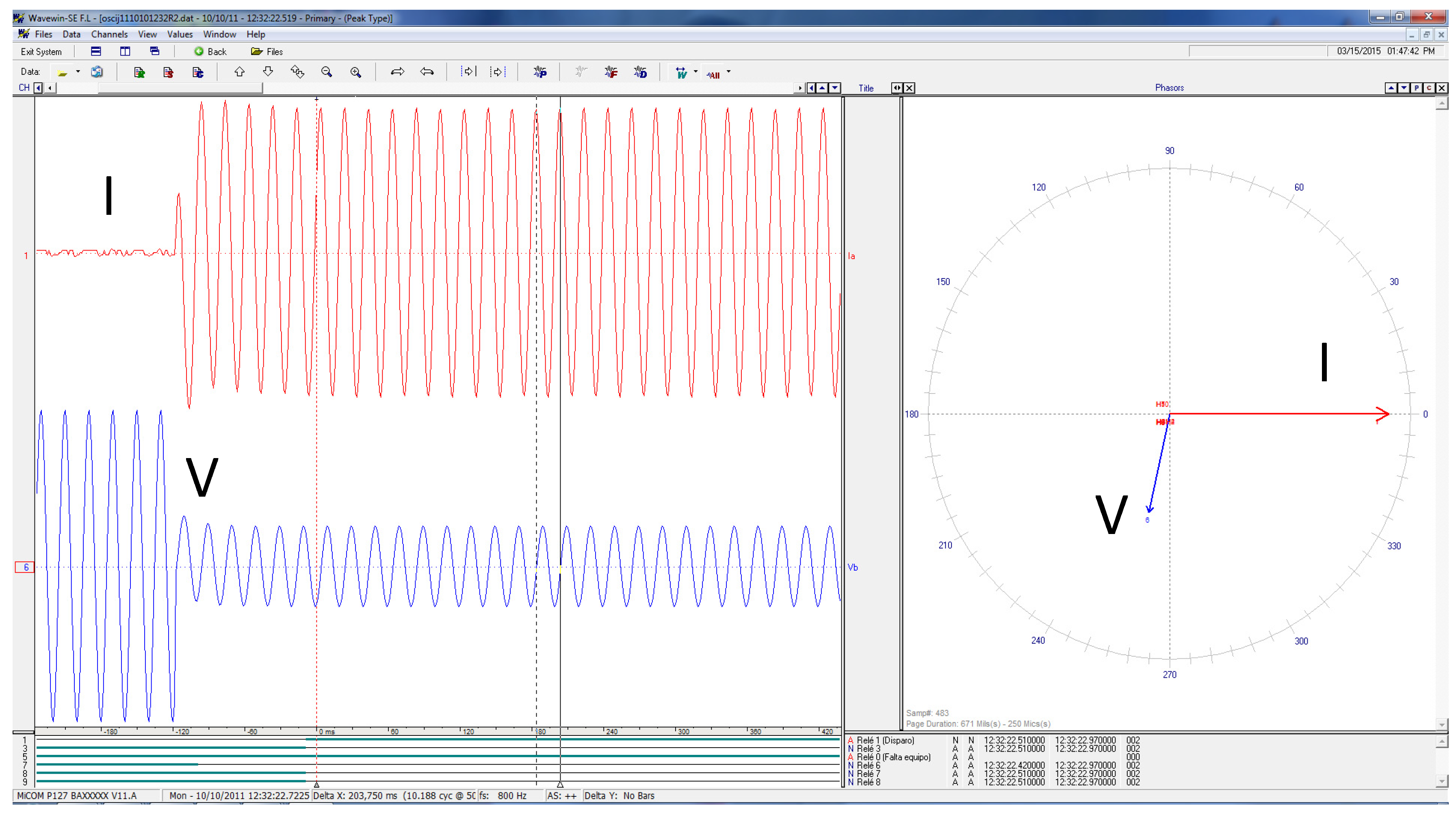Click the Exit System button
Screen dimensions: 1456x813
(x=41, y=52)
